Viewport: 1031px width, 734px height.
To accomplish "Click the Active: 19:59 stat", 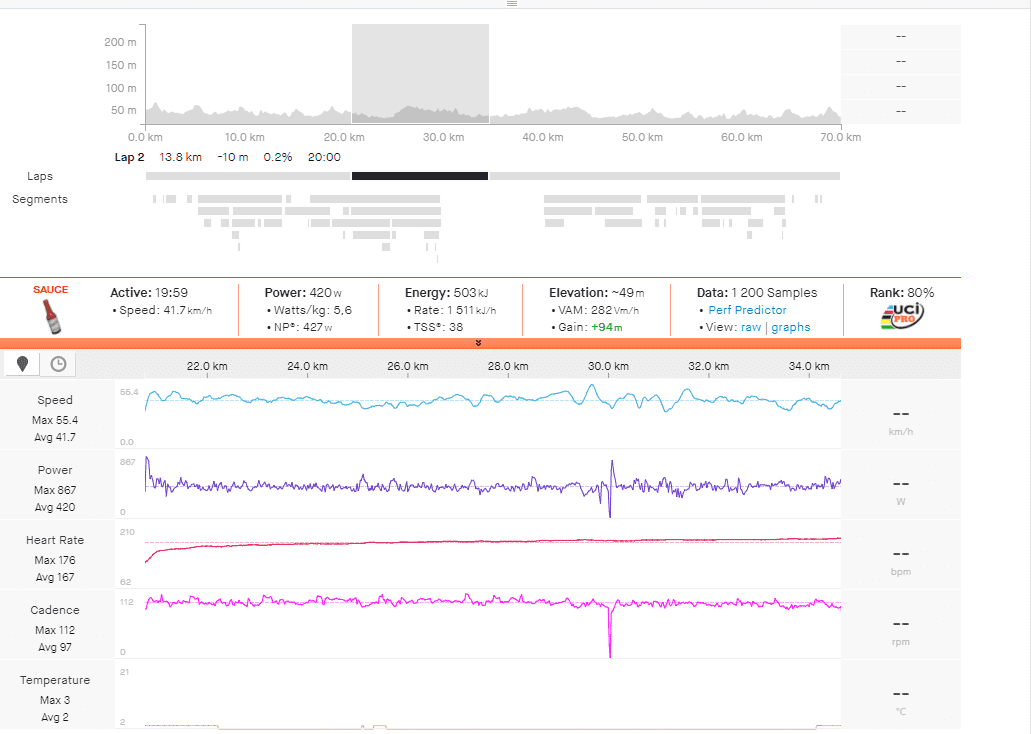I will [149, 293].
